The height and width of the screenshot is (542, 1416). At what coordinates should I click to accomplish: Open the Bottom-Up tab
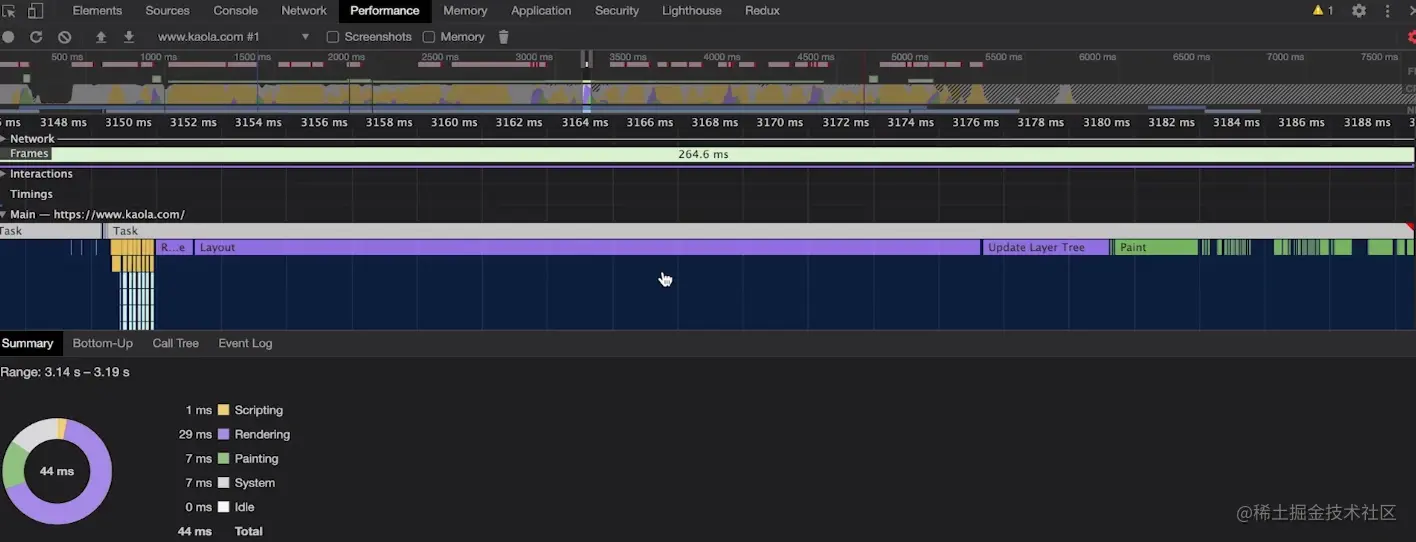[103, 343]
